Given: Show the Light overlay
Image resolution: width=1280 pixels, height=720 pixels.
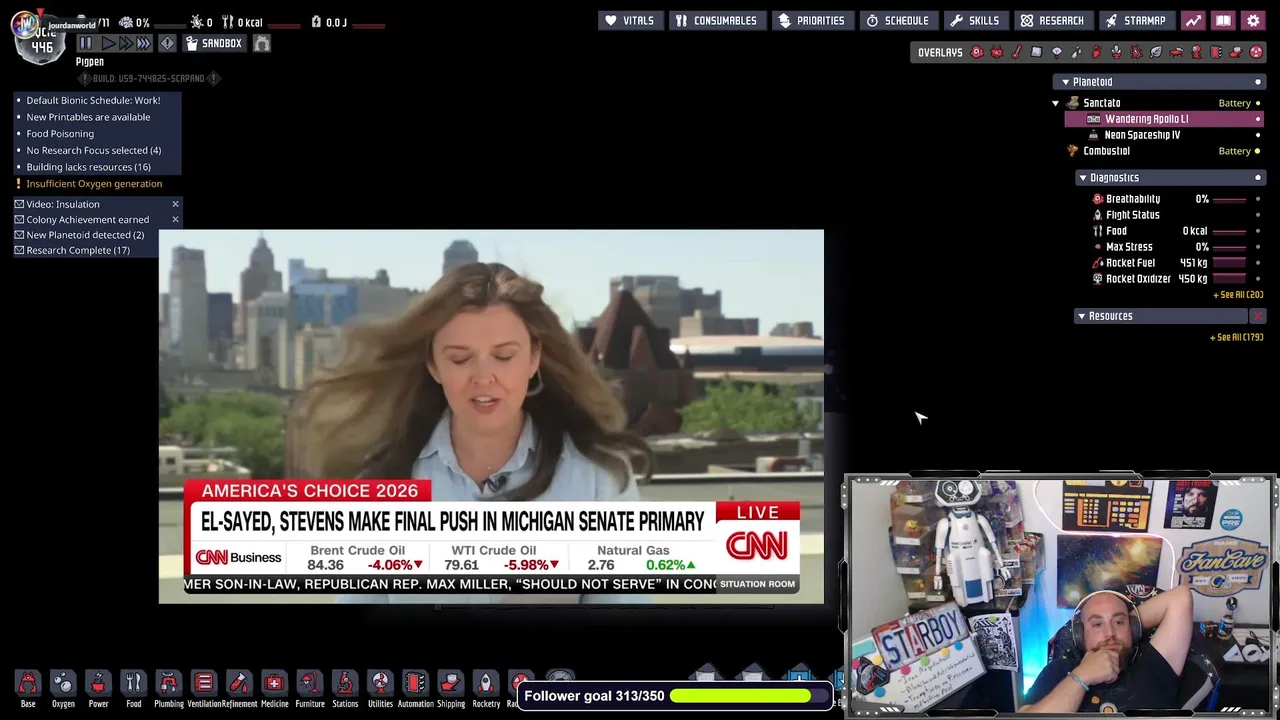Looking at the screenshot, I should 1057,52.
